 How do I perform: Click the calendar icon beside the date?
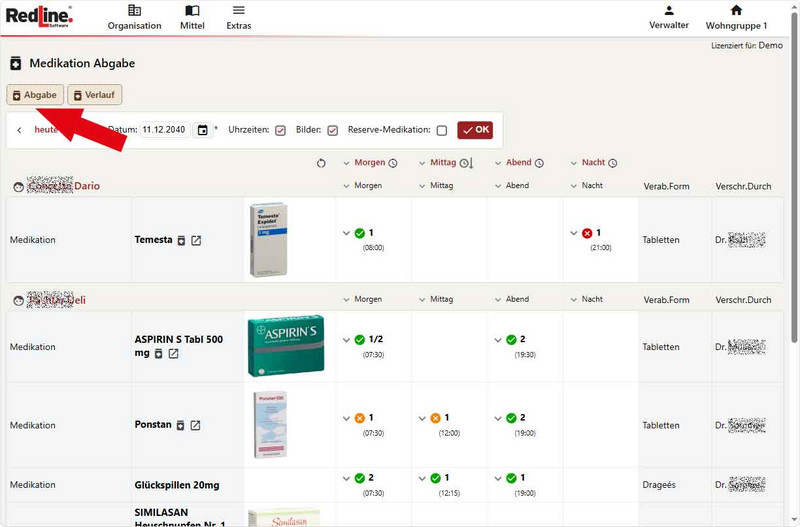[x=203, y=130]
